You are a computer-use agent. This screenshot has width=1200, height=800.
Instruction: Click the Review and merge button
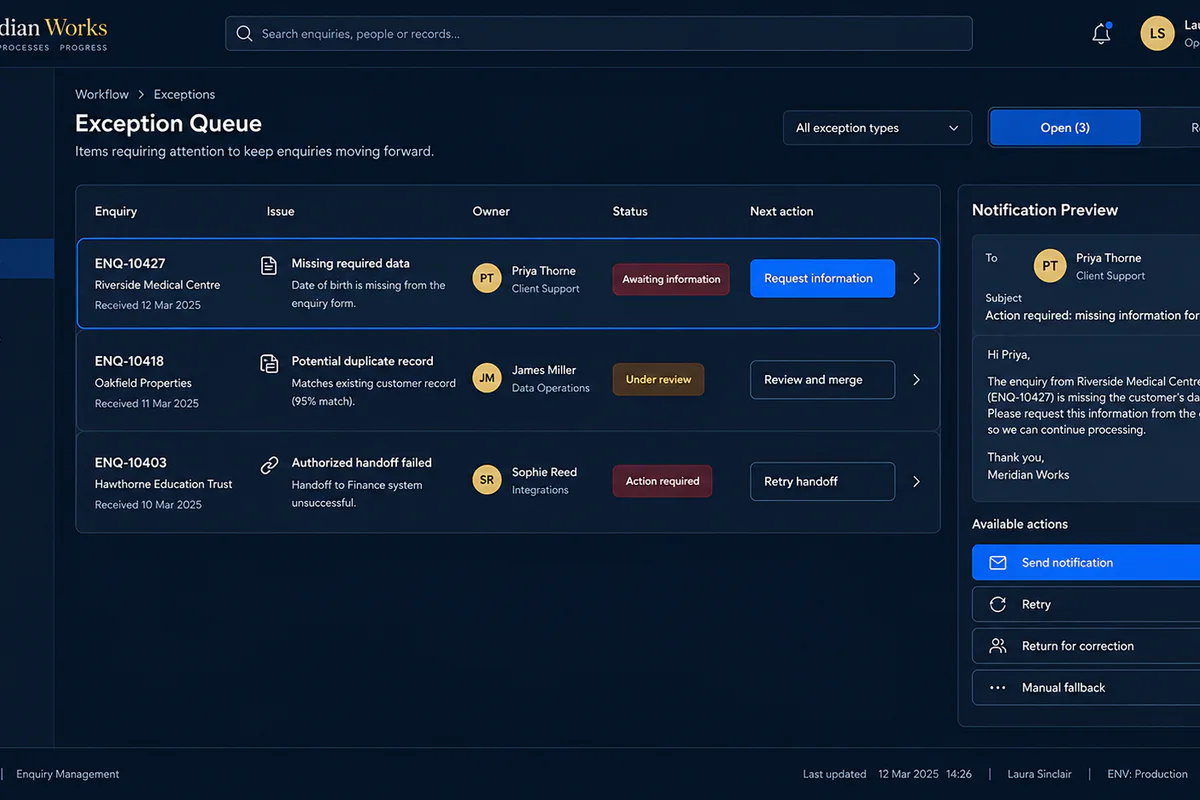point(822,380)
